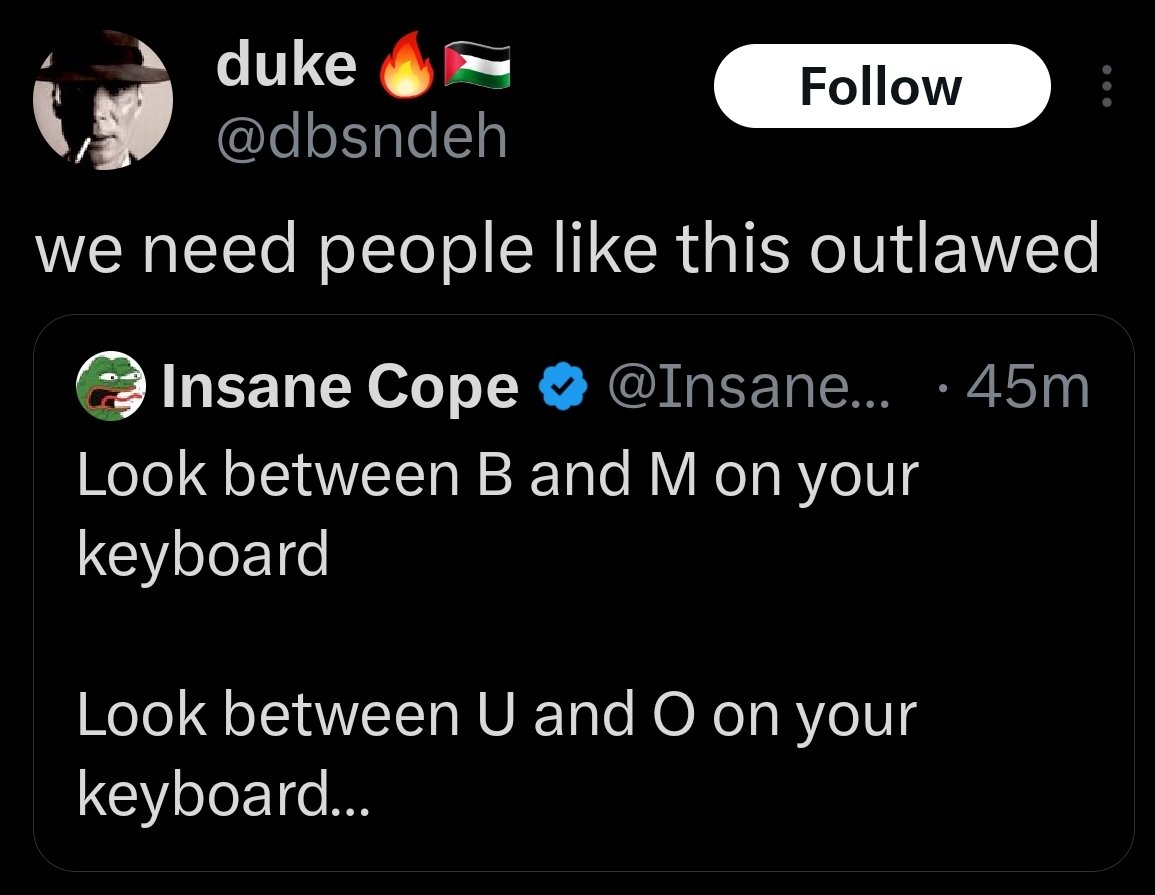The image size is (1155, 895).
Task: Go to the @dbsndeh handle
Action: point(361,137)
